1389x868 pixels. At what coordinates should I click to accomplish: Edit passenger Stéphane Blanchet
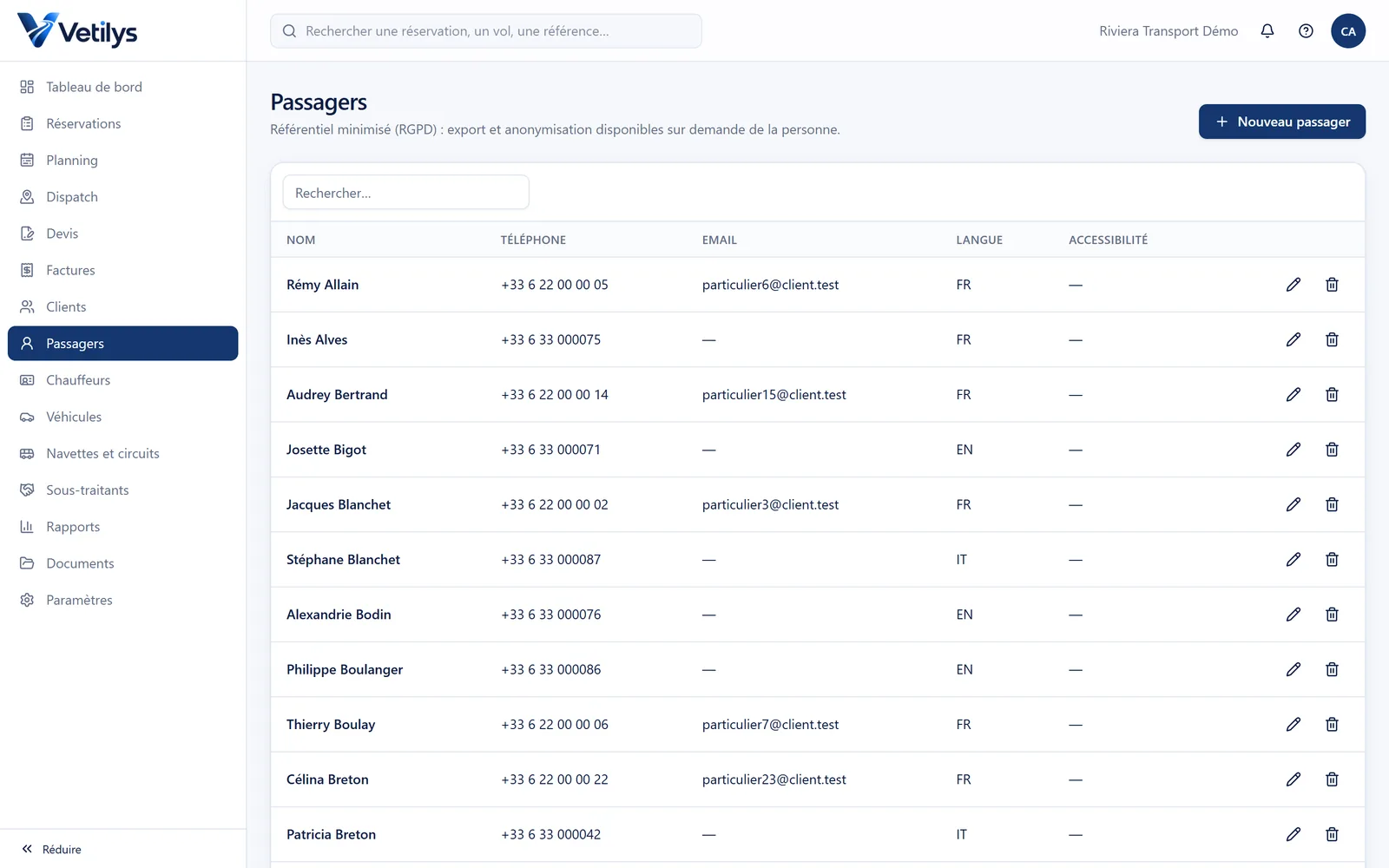click(1294, 560)
